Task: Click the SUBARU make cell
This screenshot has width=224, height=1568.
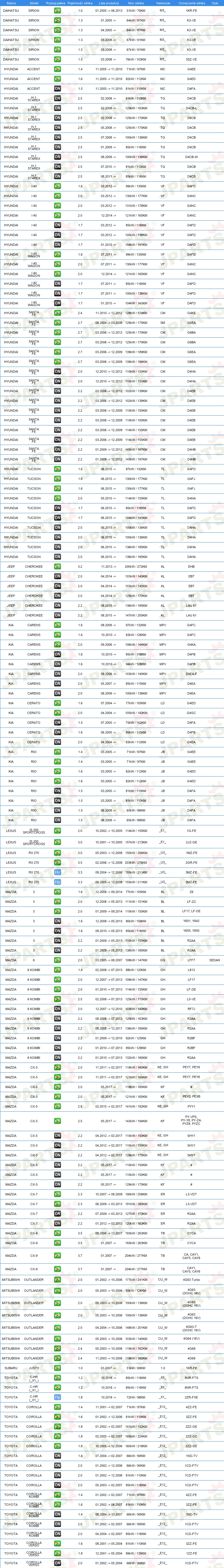Action: [11, 1368]
